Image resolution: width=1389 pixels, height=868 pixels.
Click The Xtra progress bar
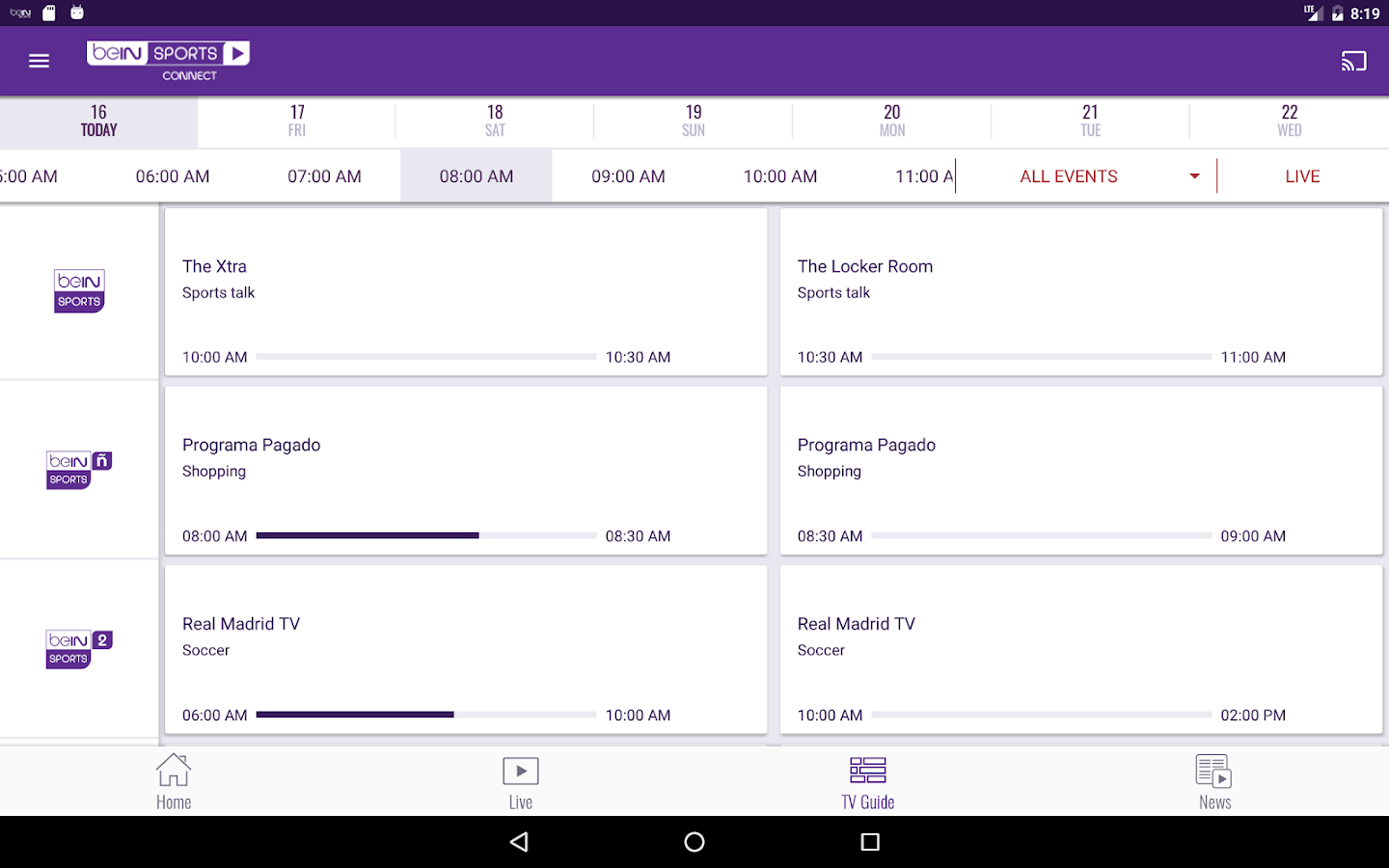(426, 357)
